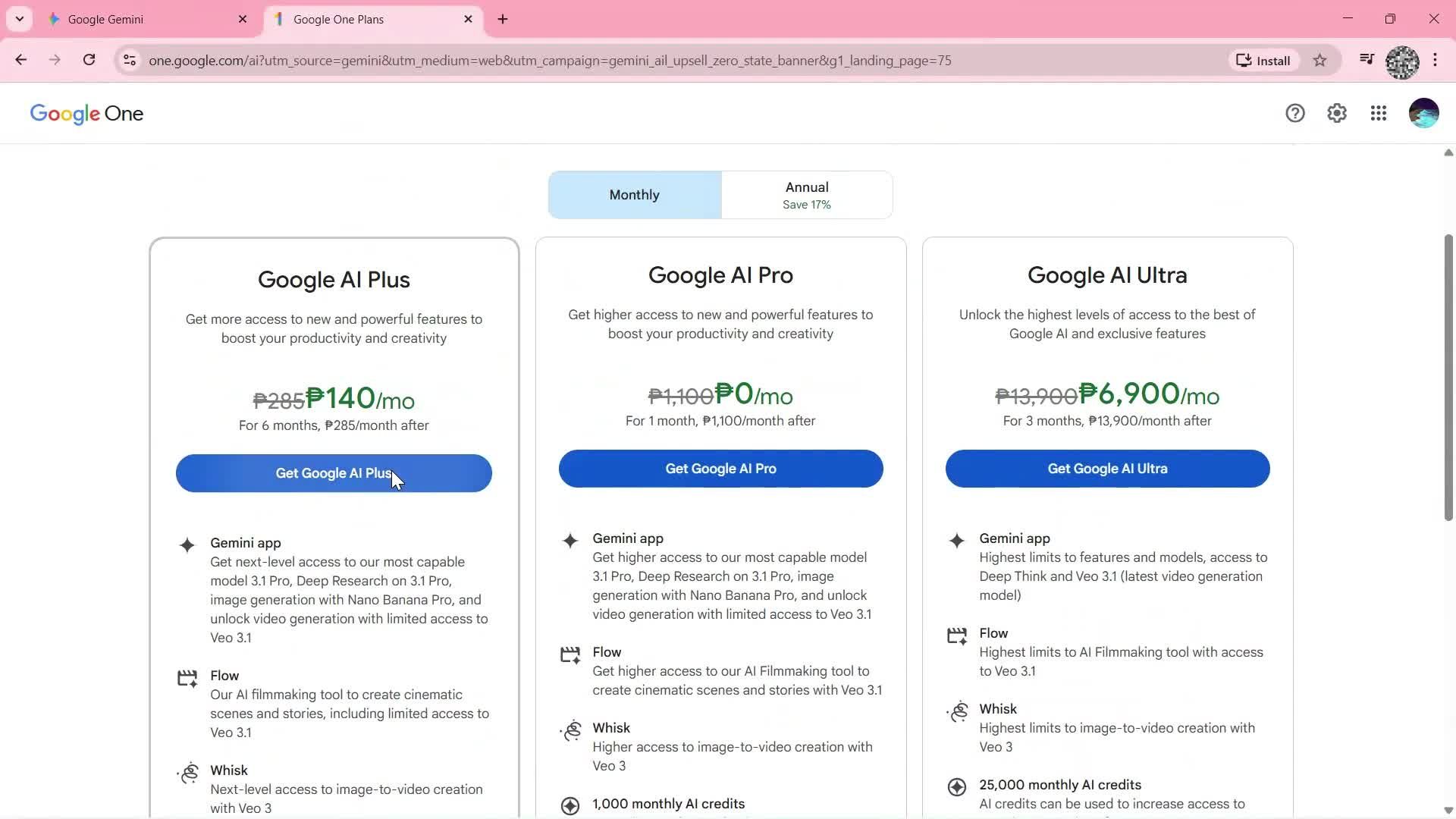Switch to Annual billing to save 17%
Viewport: 1456px width, 819px height.
click(806, 194)
